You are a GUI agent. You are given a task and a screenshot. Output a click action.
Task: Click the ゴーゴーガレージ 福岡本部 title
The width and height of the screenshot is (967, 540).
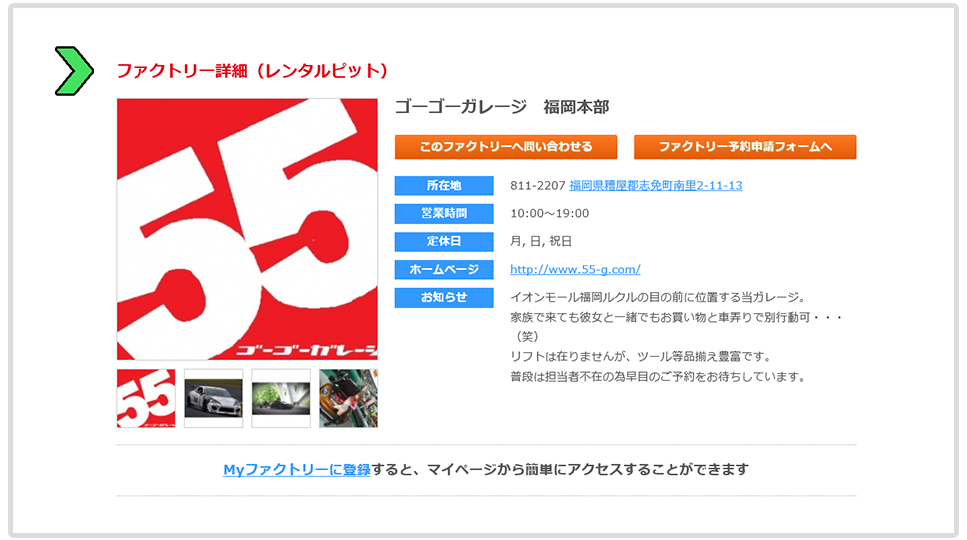click(501, 107)
